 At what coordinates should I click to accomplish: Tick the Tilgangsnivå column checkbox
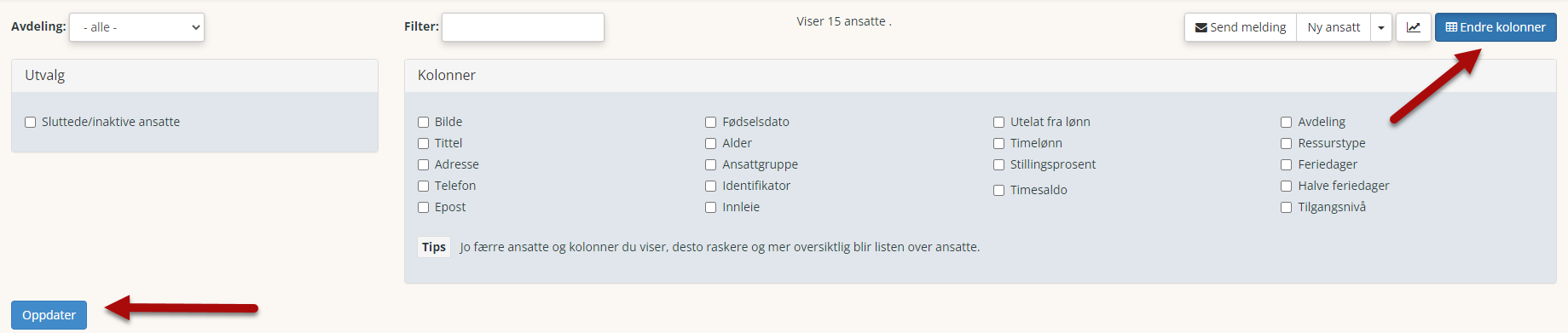[1286, 207]
